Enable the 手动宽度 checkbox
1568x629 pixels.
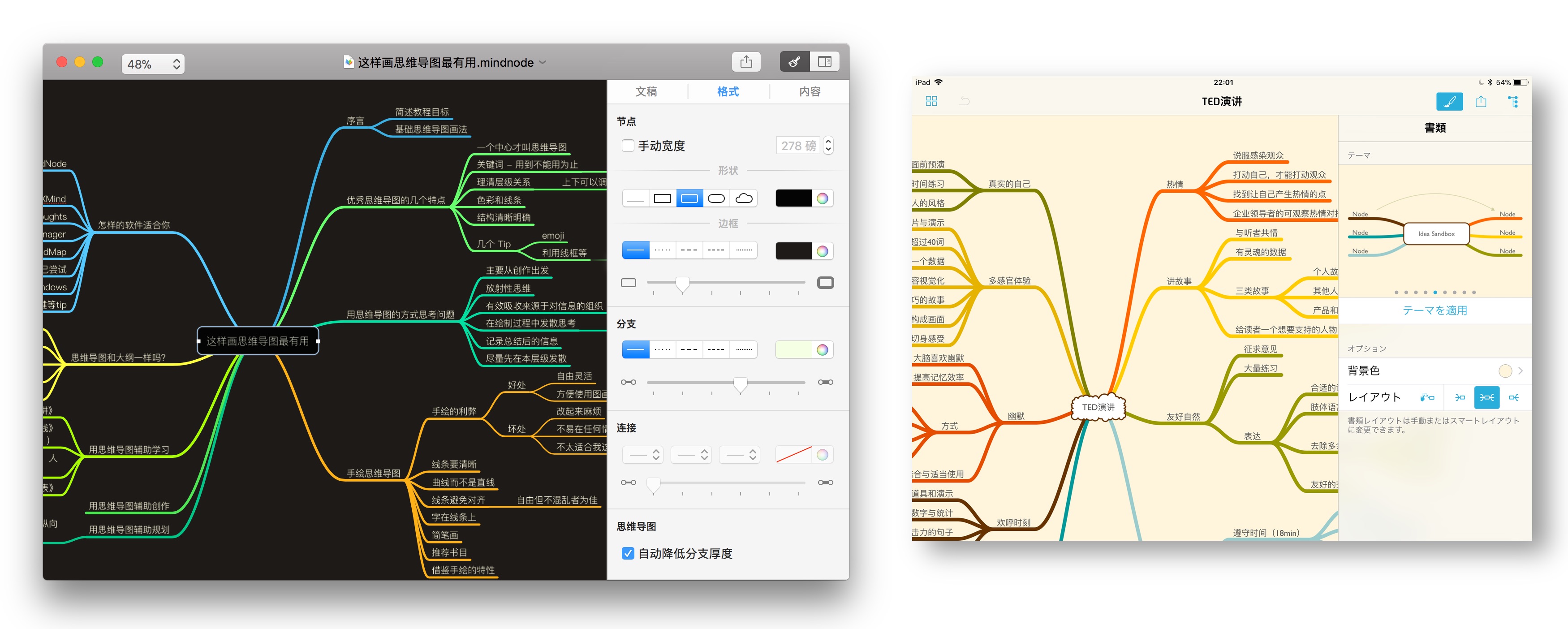pyautogui.click(x=628, y=146)
